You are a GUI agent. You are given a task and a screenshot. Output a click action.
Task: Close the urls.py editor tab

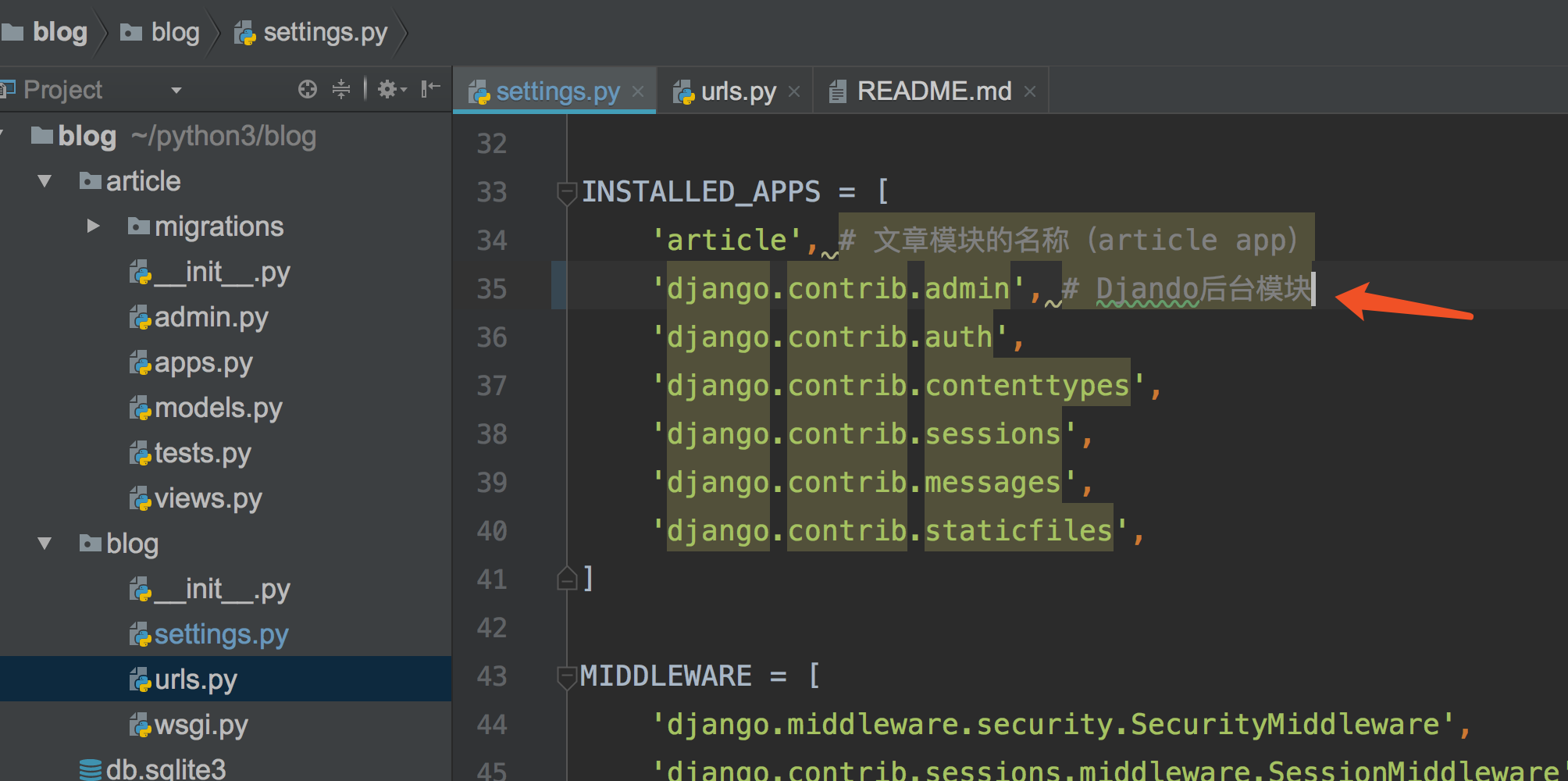(x=794, y=92)
